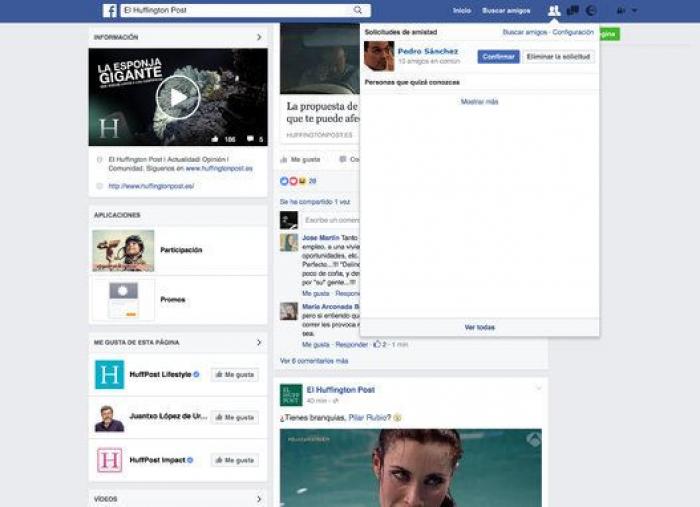The height and width of the screenshot is (507, 700).
Task: Open the Participación app thumbnail
Action: click(x=123, y=250)
